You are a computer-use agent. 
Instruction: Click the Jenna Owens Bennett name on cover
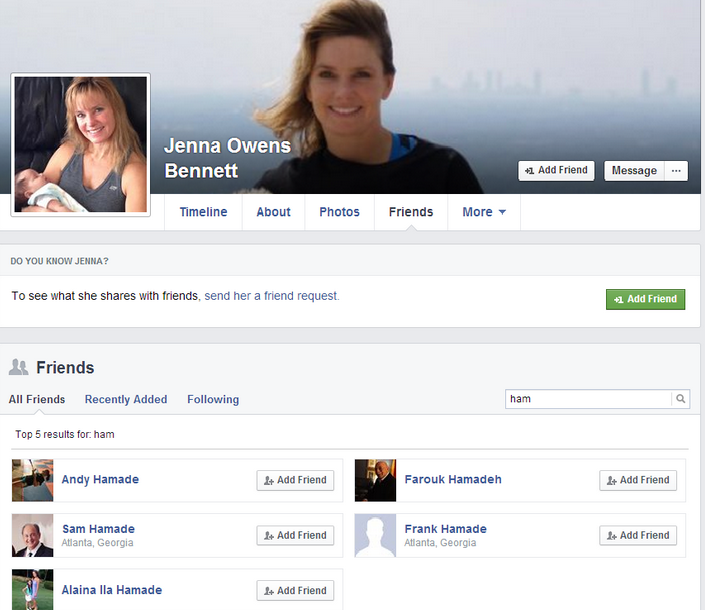tap(228, 158)
